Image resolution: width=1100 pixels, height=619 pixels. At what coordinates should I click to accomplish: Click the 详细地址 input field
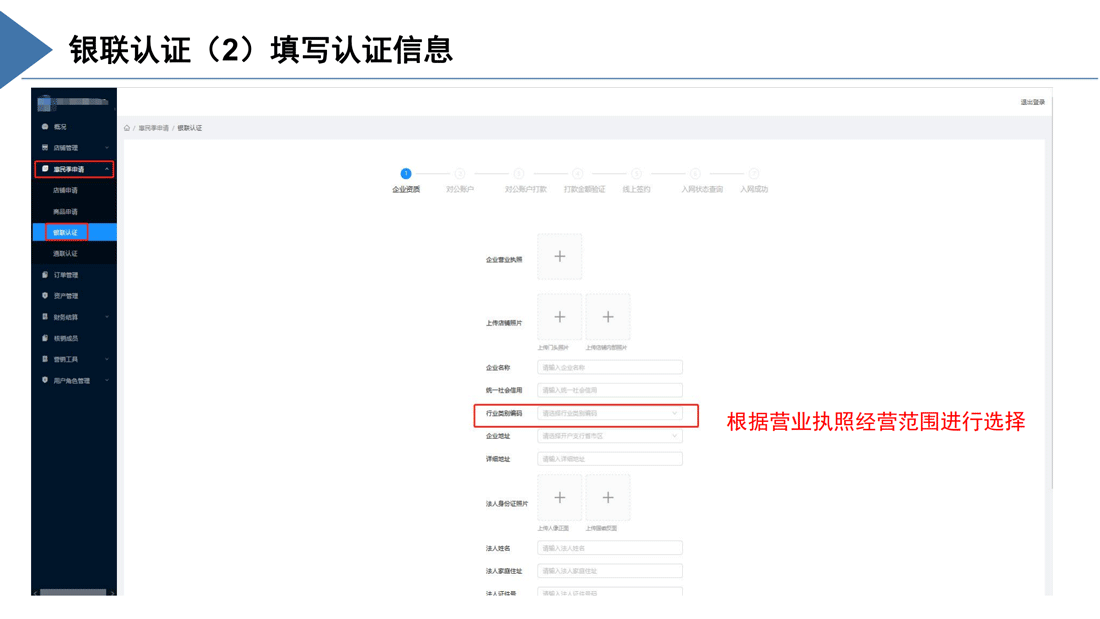610,459
